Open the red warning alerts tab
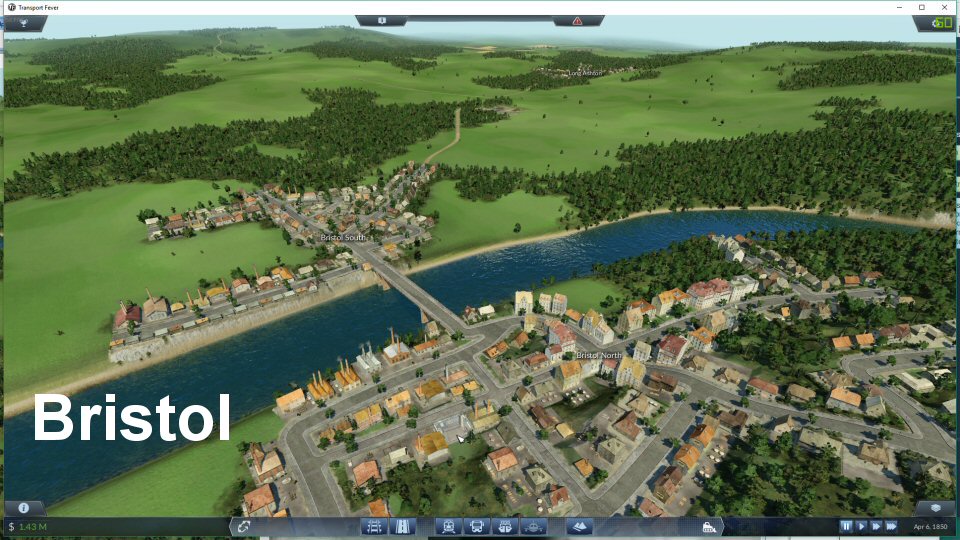 tap(577, 21)
